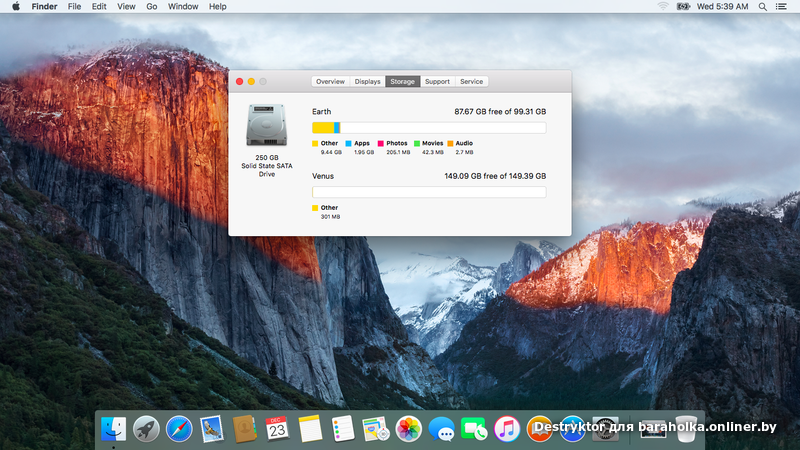Open Notification Center icon
This screenshot has width=800, height=450.
tap(781, 7)
